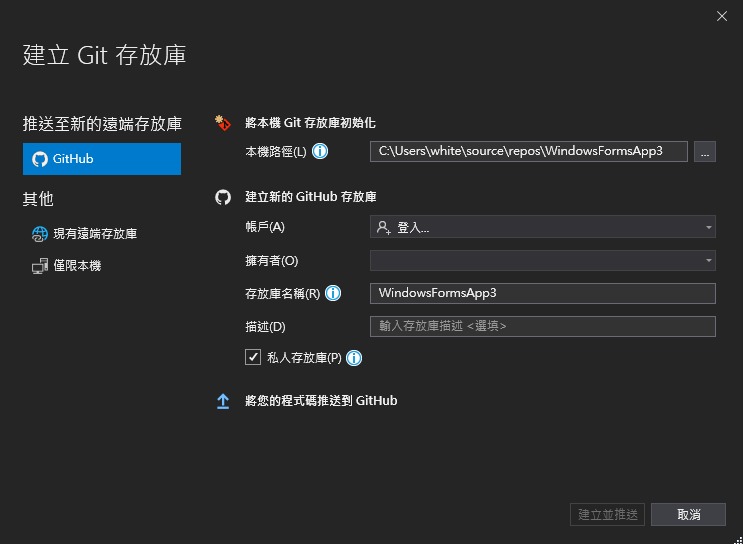Show info for 私人存放庫 checkbox
743x544 pixels.
[354, 358]
